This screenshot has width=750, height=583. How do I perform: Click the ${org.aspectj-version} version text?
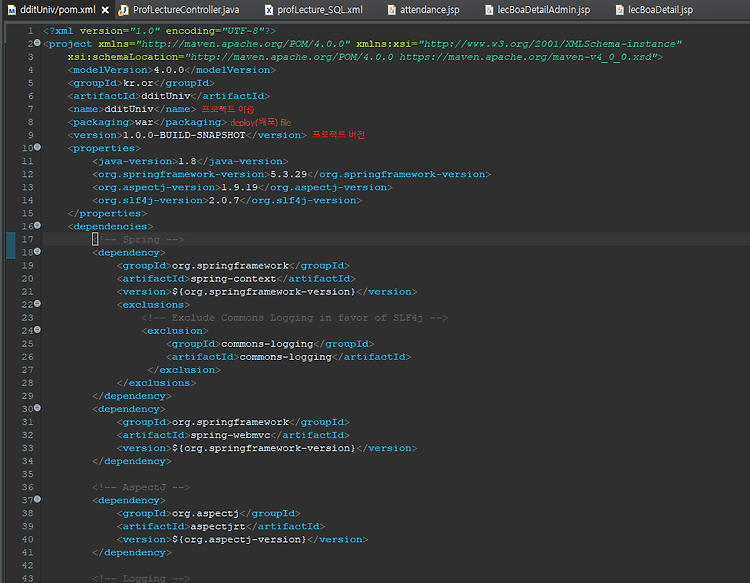[239, 539]
